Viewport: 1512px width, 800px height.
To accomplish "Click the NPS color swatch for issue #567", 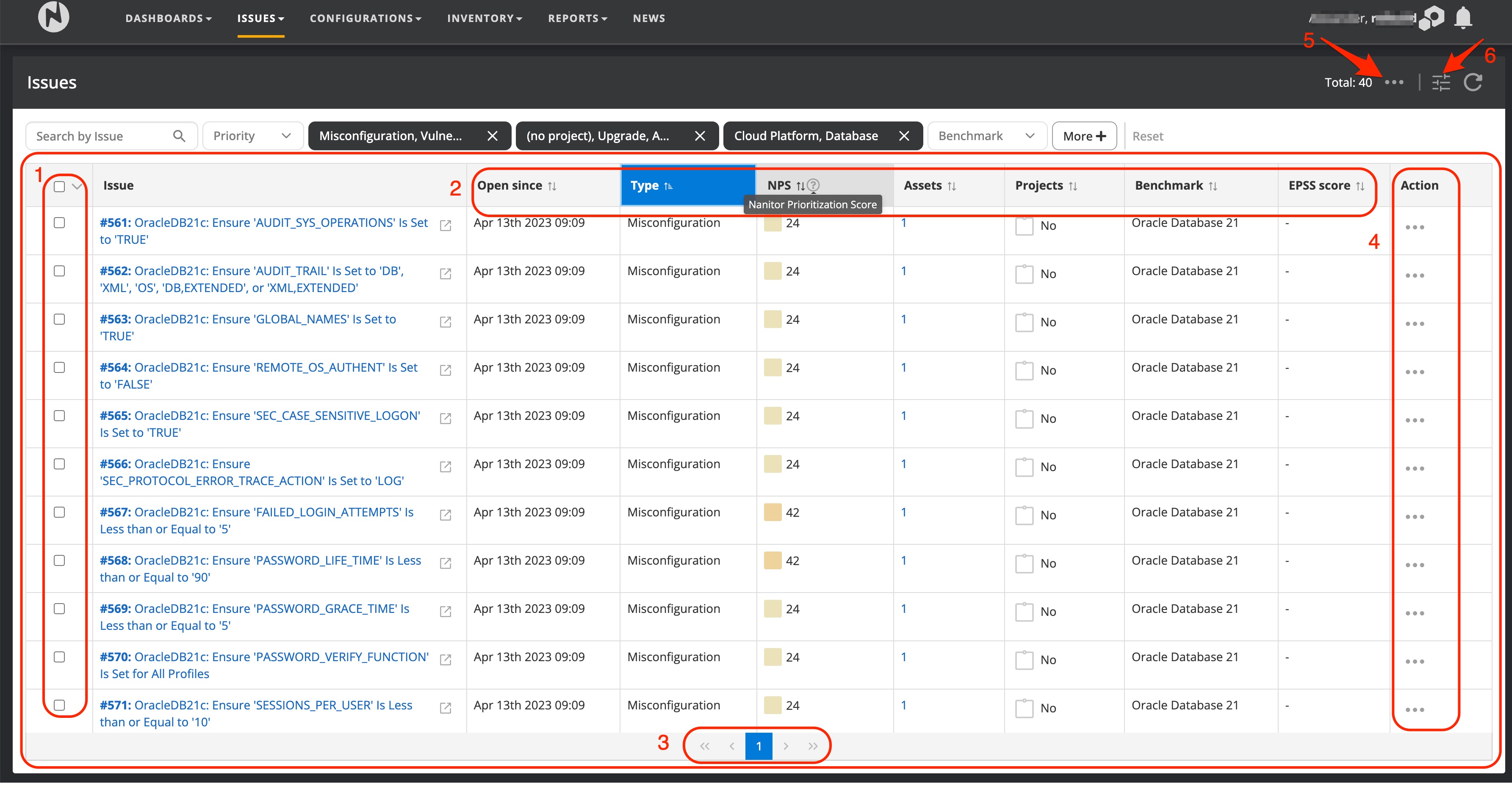I will [x=773, y=512].
